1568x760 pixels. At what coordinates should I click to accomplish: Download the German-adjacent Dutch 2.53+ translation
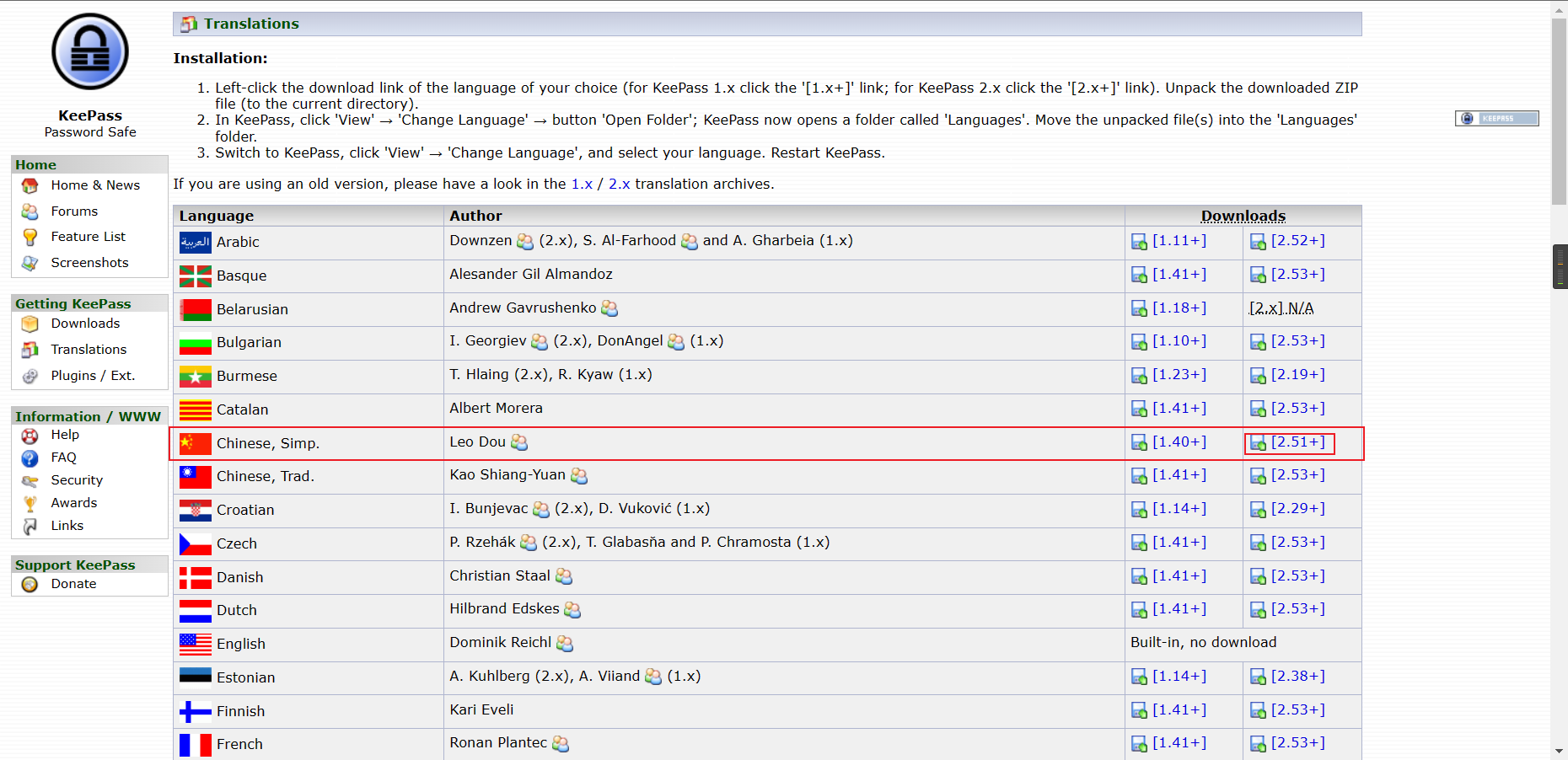pos(1297,609)
